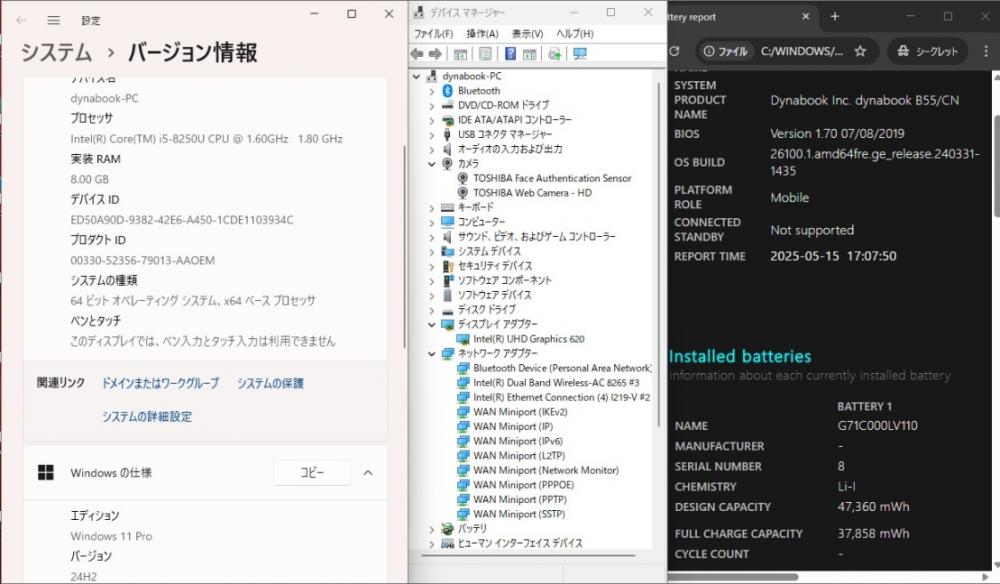The height and width of the screenshot is (584, 1000).
Task: Click the Settings back arrow
Action: point(21,20)
